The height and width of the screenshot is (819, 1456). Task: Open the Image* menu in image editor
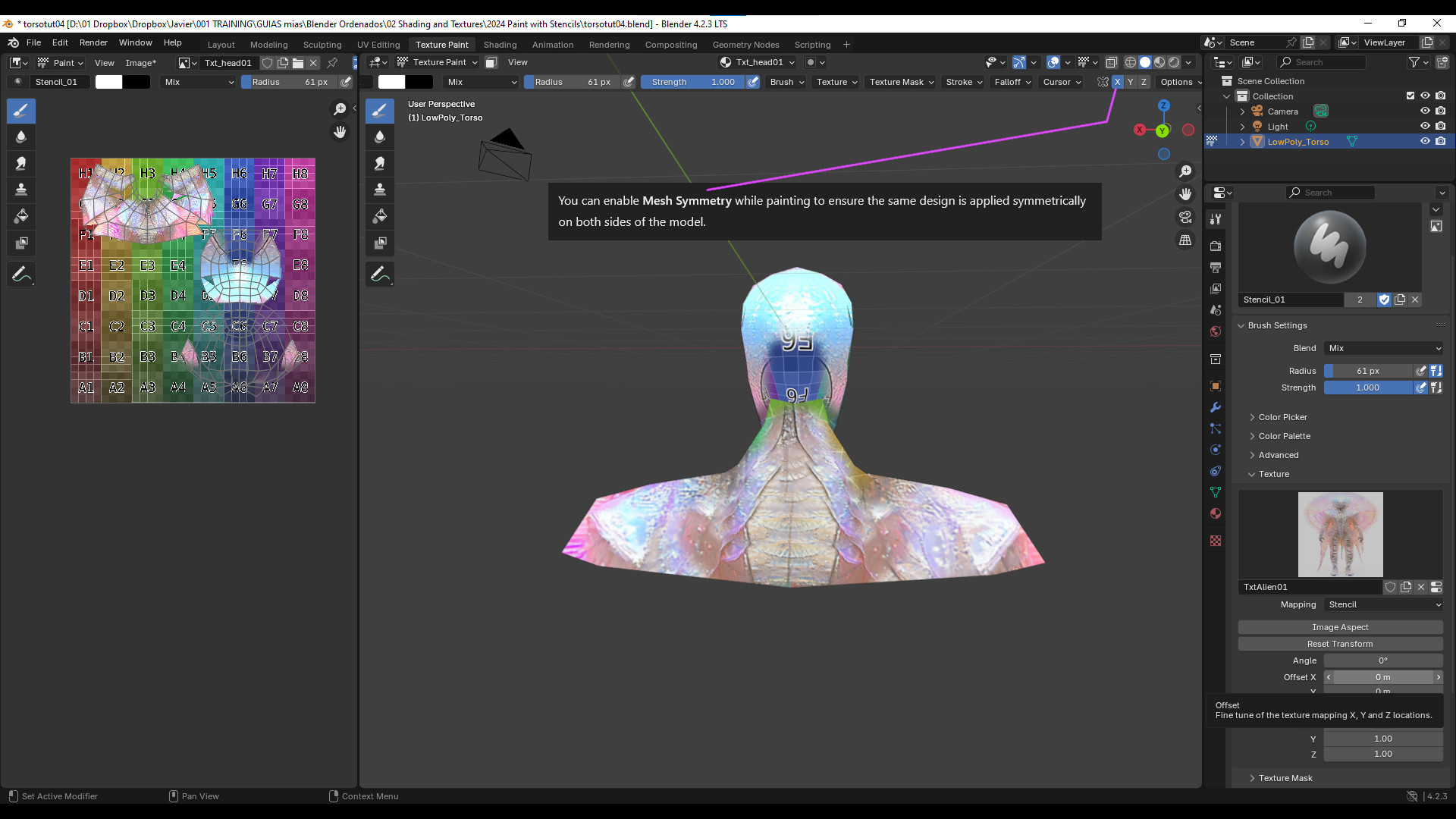141,63
